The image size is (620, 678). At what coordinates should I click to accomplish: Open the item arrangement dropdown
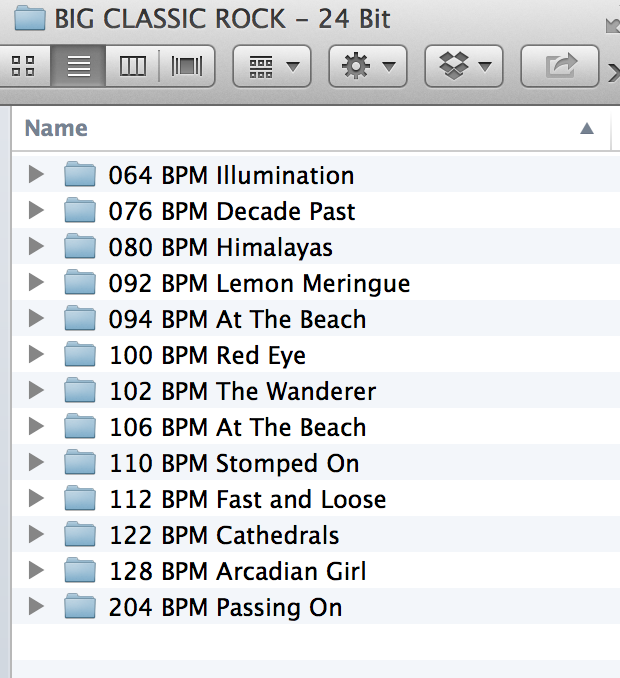(x=273, y=67)
